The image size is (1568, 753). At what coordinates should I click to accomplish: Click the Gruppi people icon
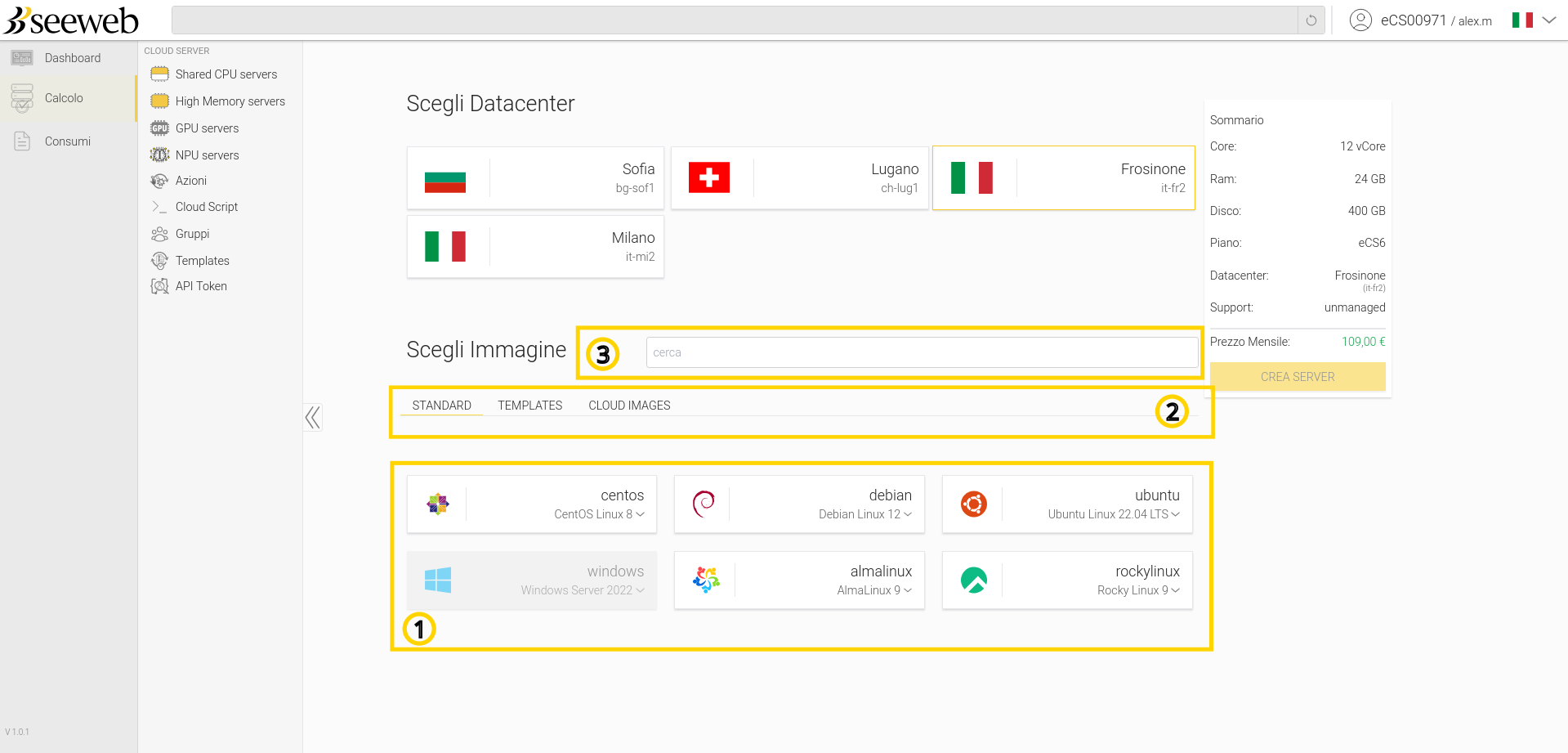(x=159, y=234)
